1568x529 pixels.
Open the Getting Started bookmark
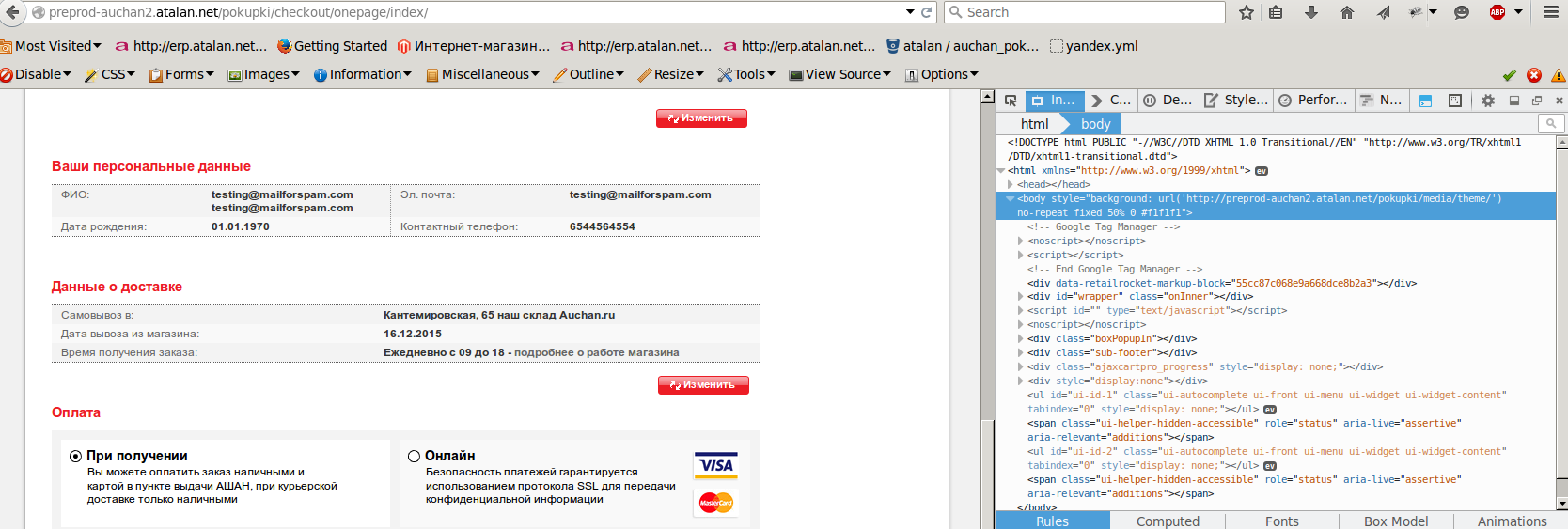coord(332,45)
